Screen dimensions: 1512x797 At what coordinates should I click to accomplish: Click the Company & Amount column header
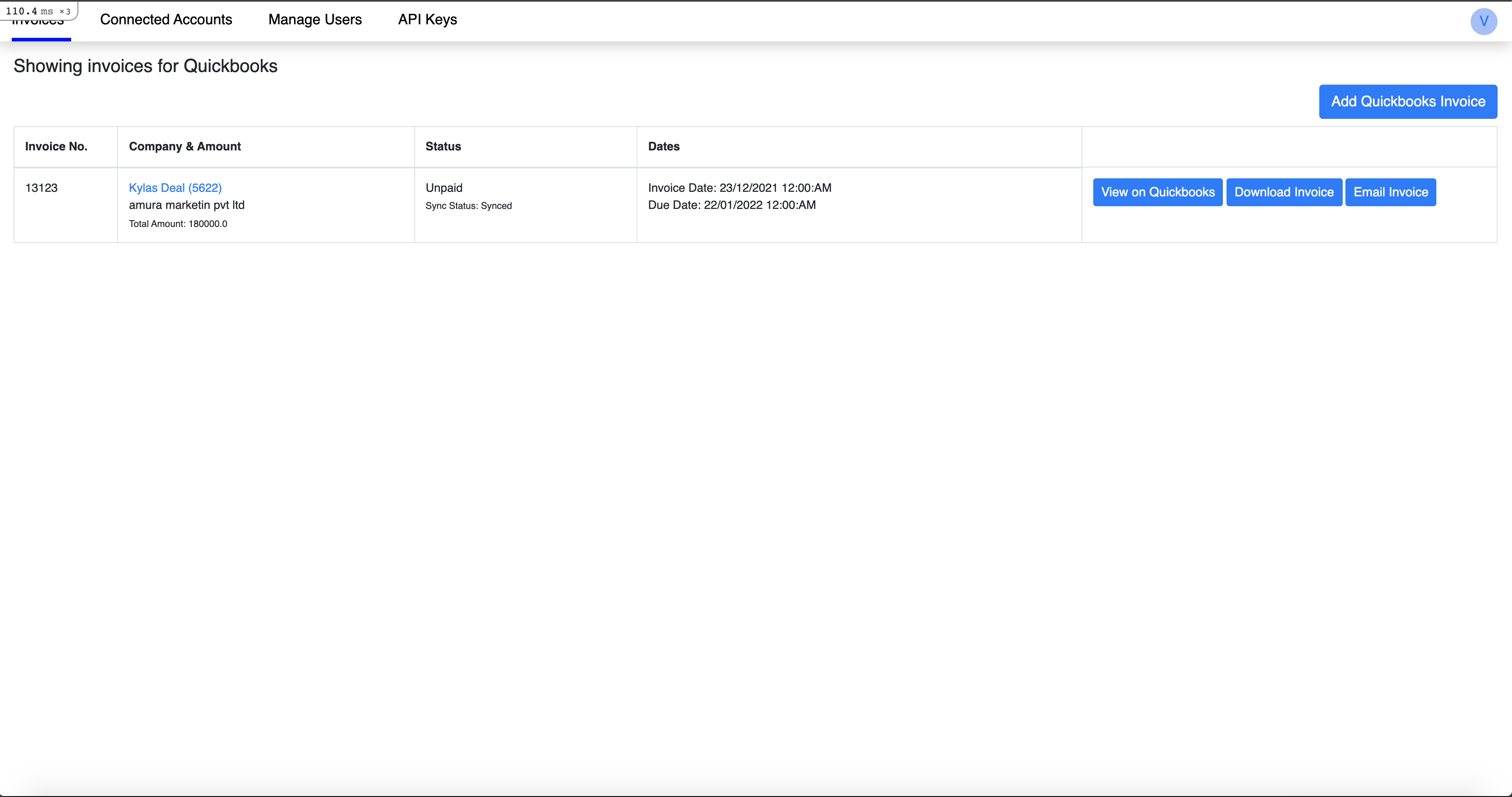click(185, 146)
